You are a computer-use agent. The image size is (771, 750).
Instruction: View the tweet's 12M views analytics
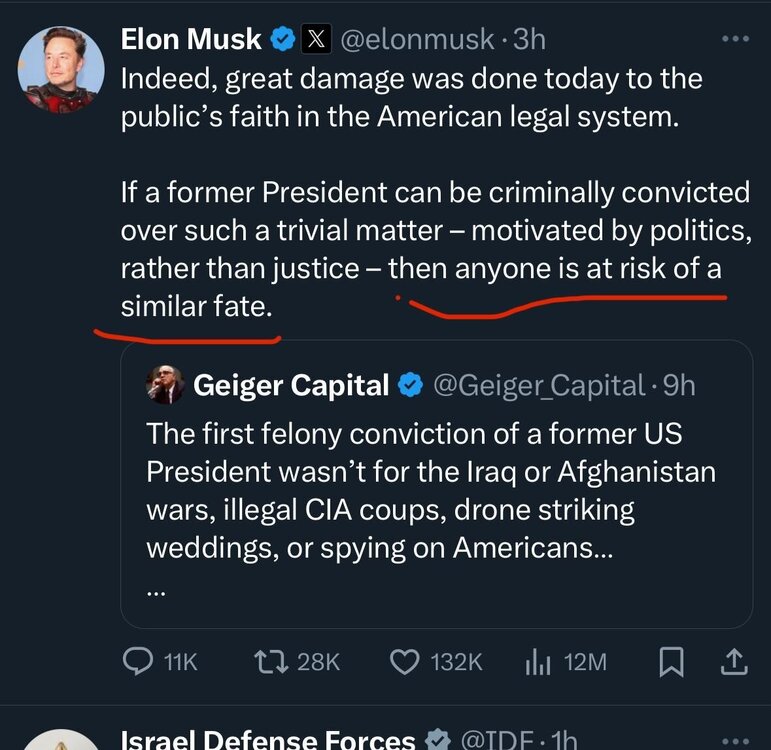tap(539, 661)
